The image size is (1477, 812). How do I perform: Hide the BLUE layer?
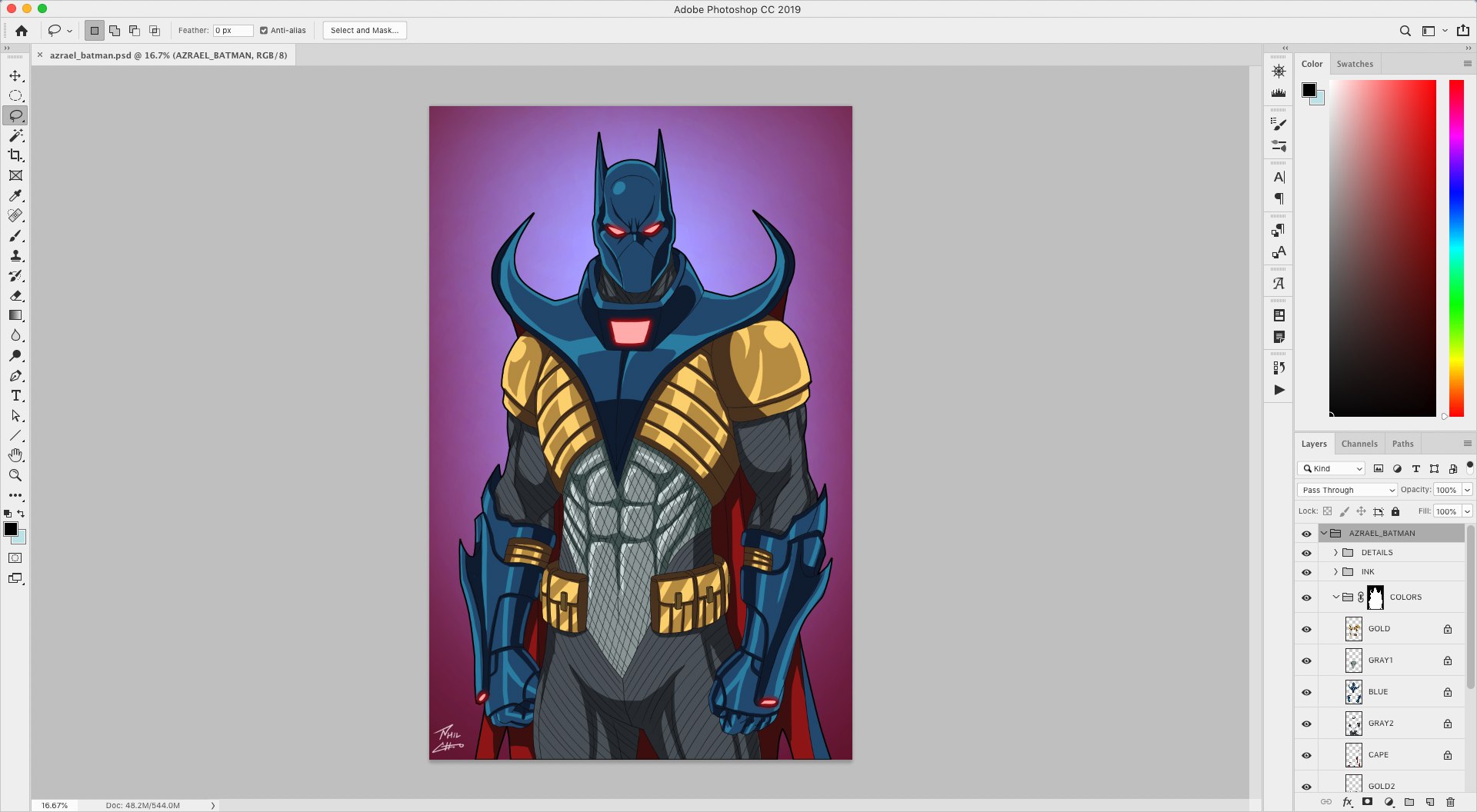coord(1306,692)
